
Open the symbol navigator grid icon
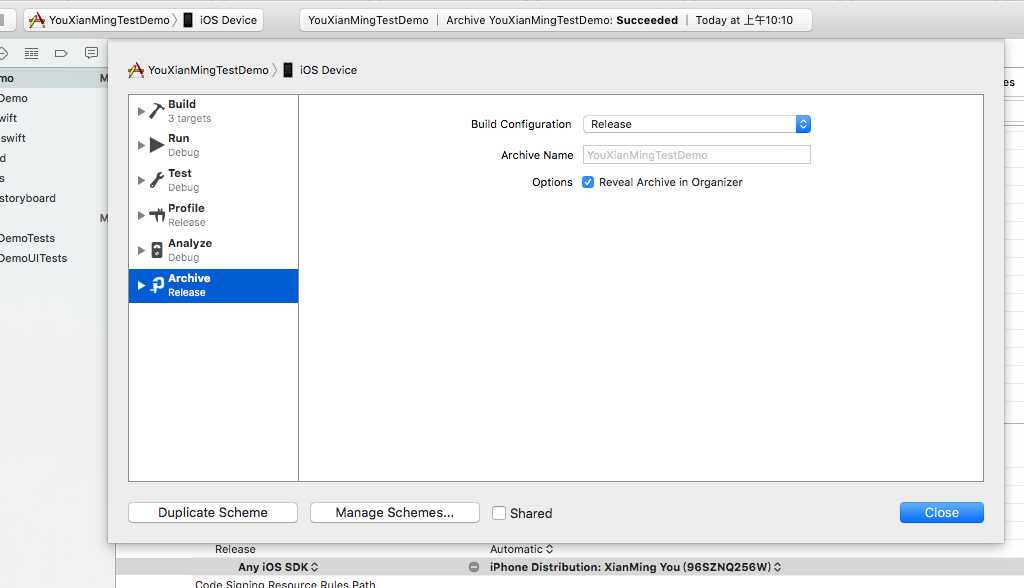click(31, 54)
